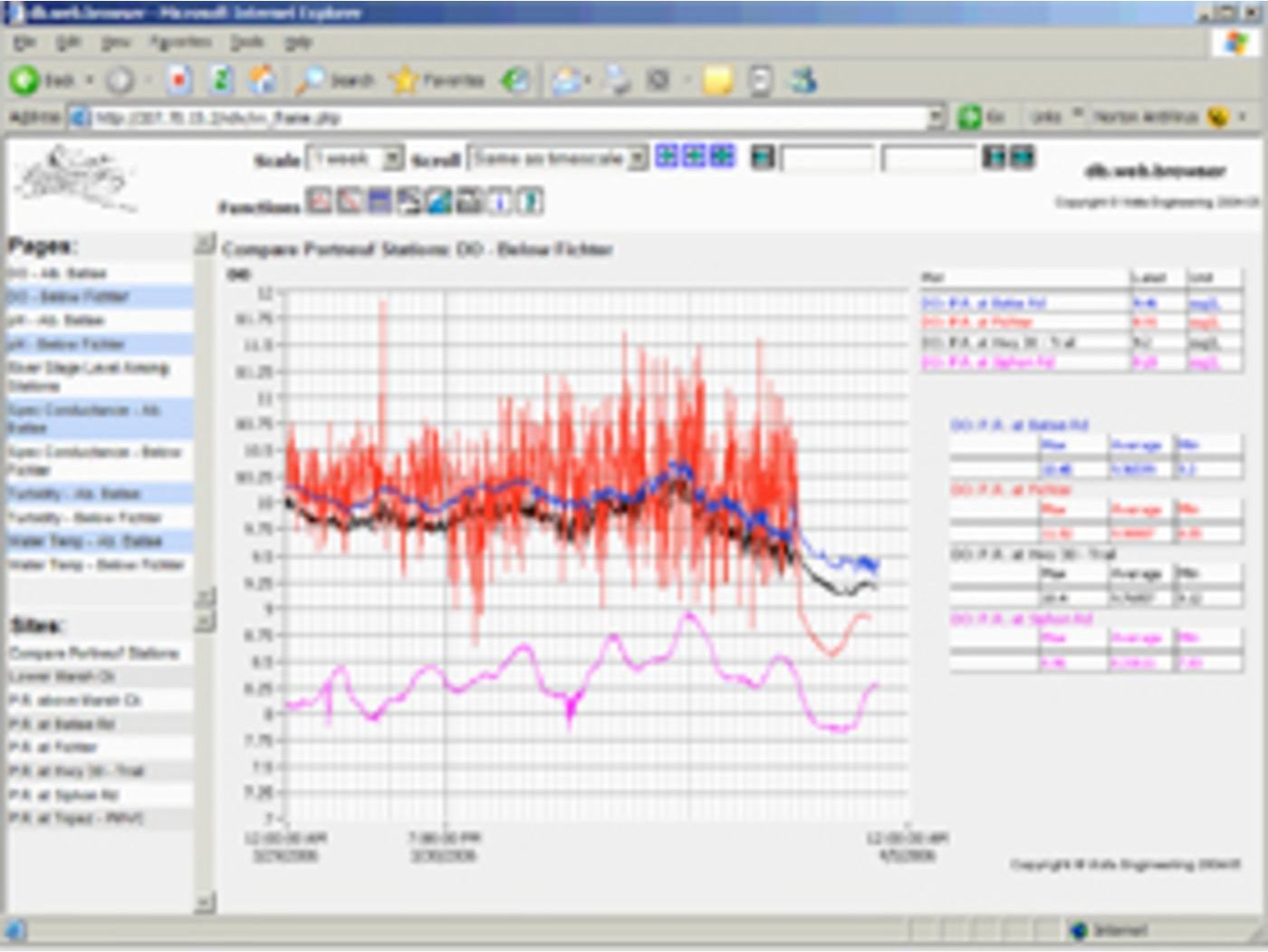Click the History icon beside Favorites
Screen dimensions: 1268x952
(516, 81)
